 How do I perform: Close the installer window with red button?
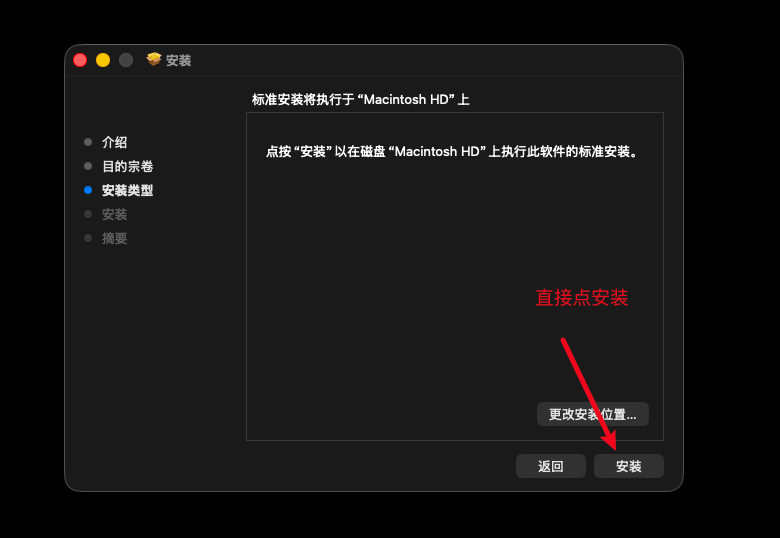80,60
